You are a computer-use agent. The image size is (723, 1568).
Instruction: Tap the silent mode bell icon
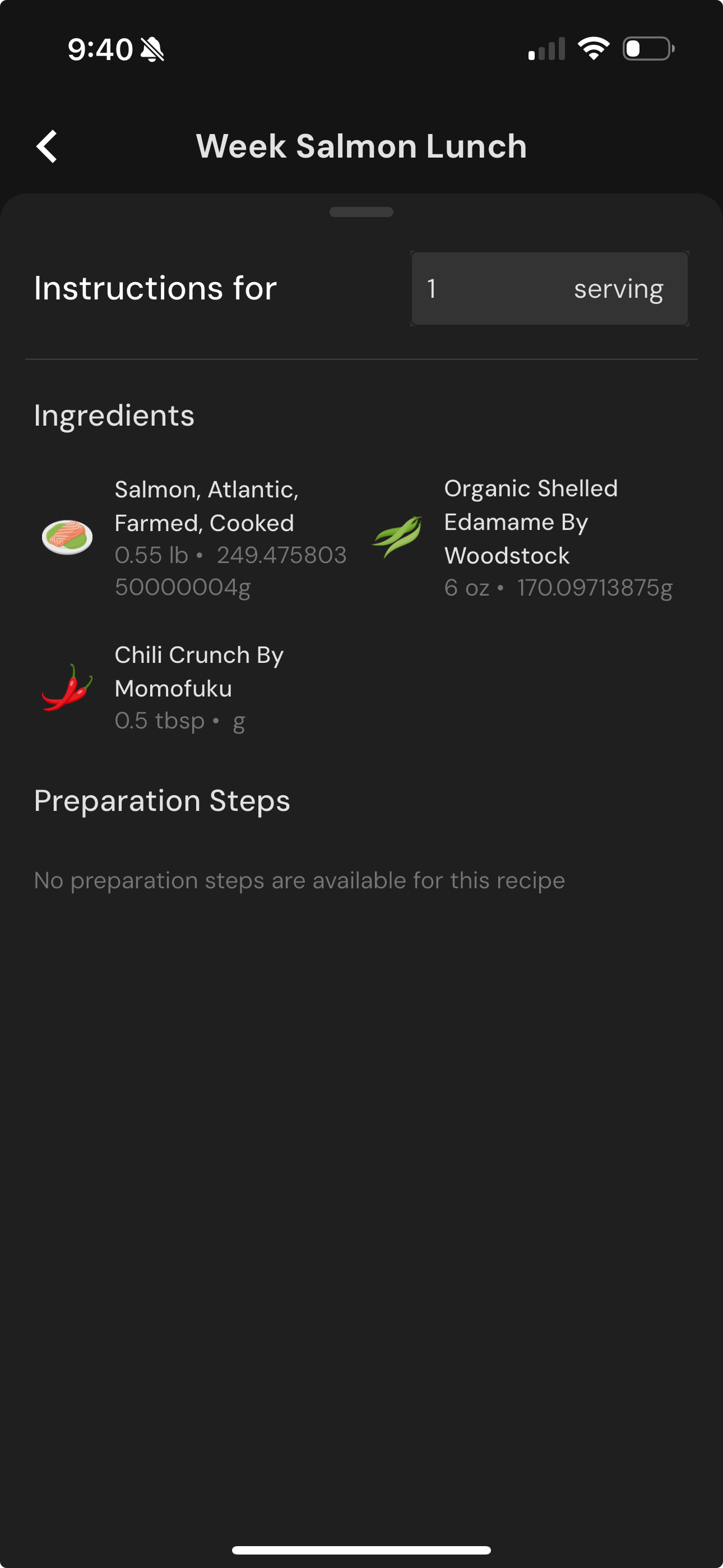click(x=152, y=49)
